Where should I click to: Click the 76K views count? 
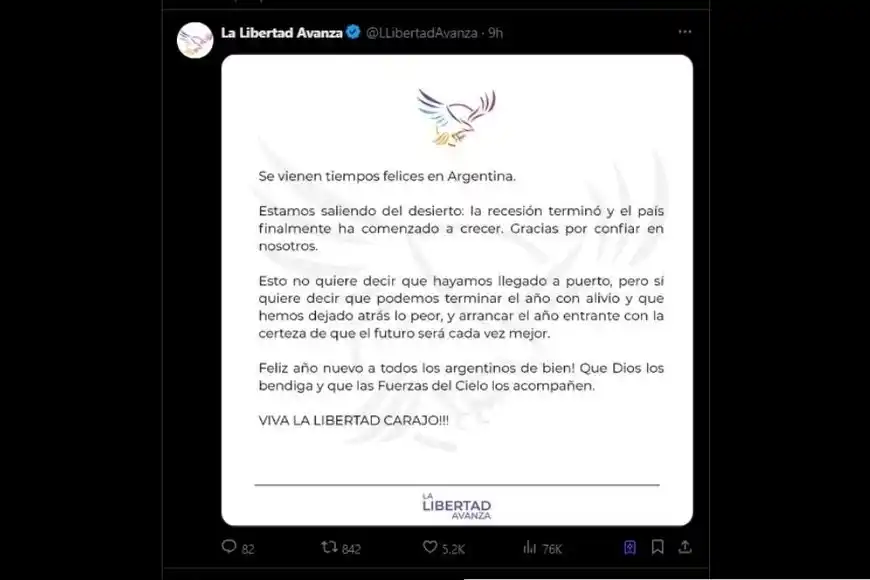click(552, 549)
